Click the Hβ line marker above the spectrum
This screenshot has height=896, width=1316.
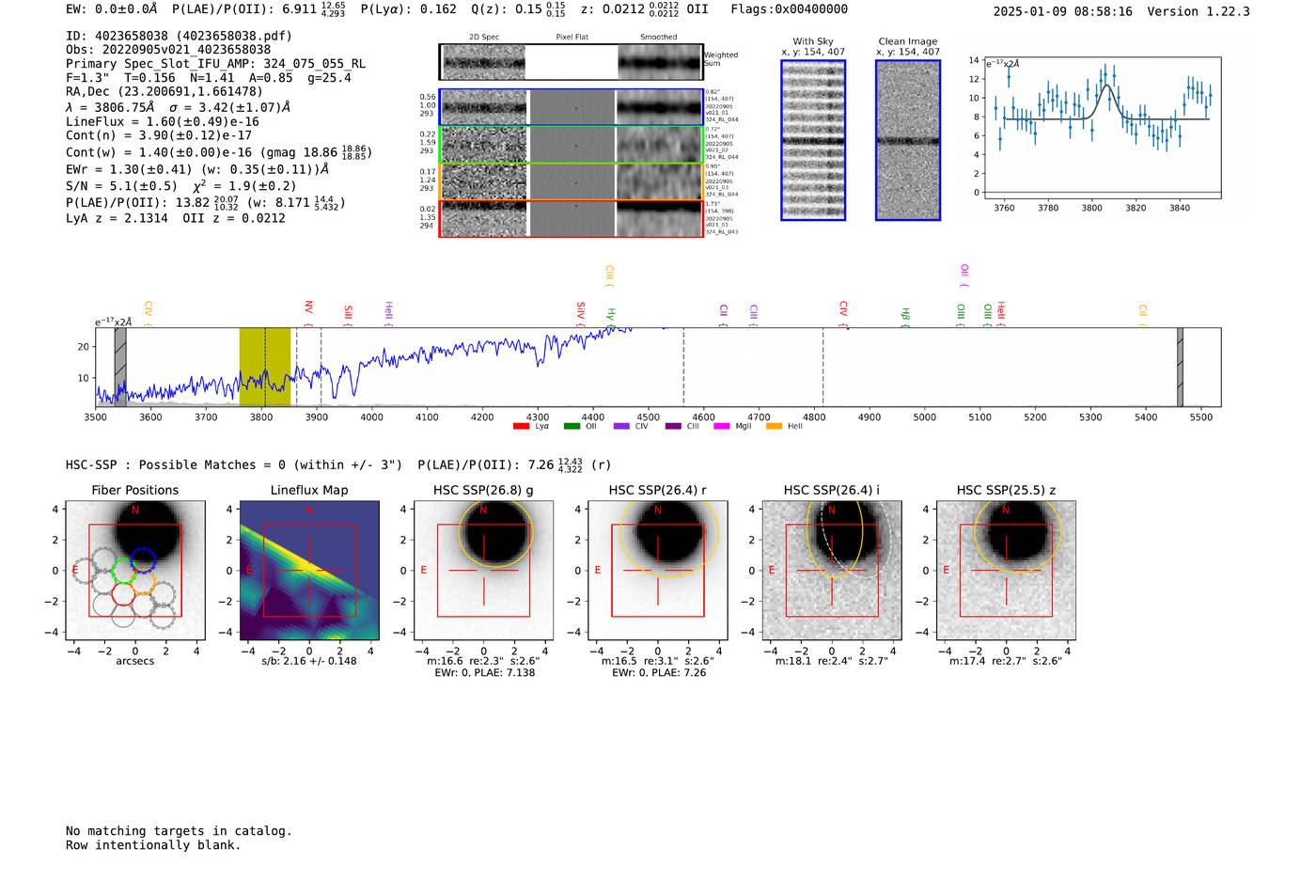point(905,316)
